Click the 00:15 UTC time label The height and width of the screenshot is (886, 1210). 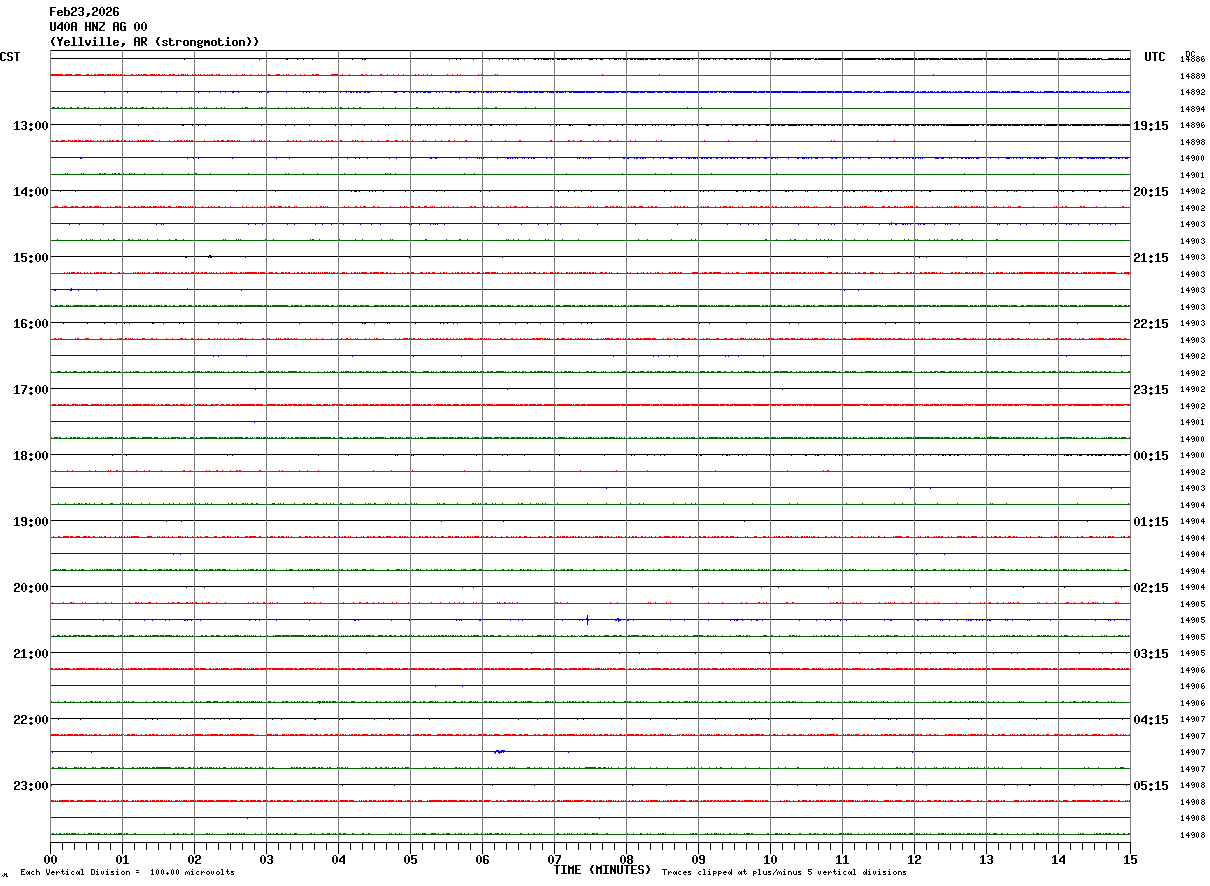pos(1150,456)
